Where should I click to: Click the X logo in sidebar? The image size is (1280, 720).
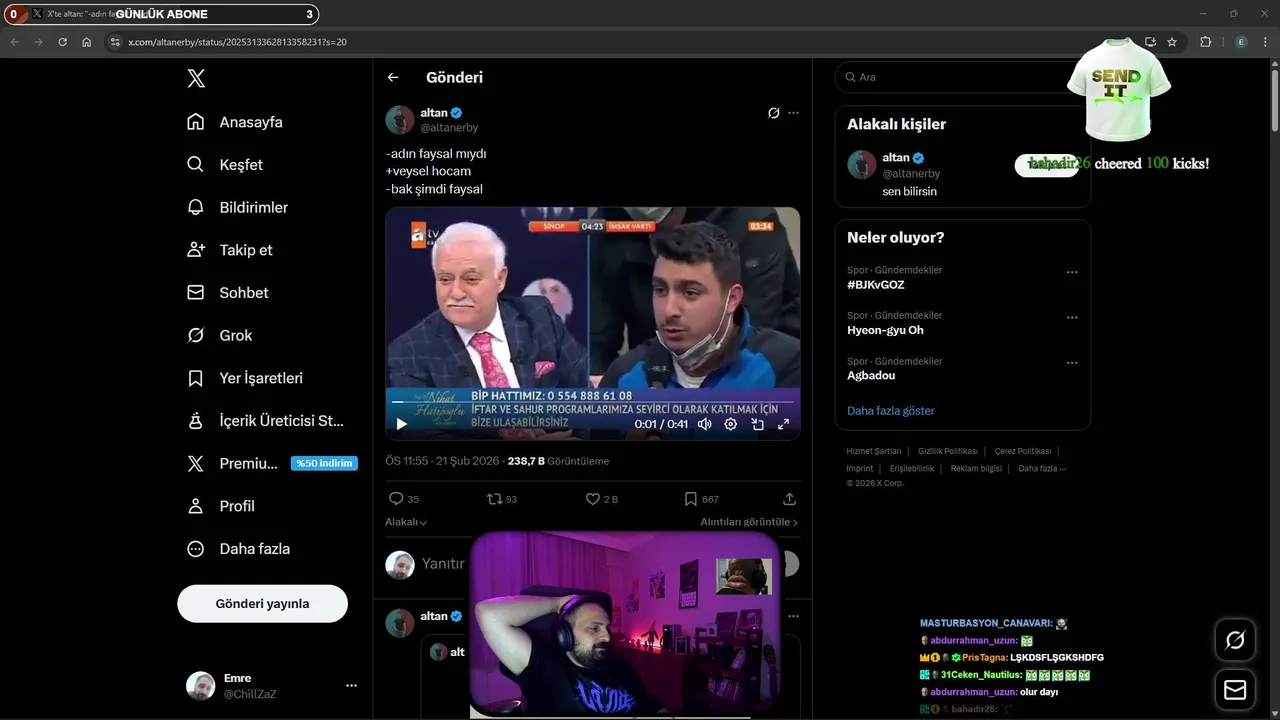[x=196, y=78]
